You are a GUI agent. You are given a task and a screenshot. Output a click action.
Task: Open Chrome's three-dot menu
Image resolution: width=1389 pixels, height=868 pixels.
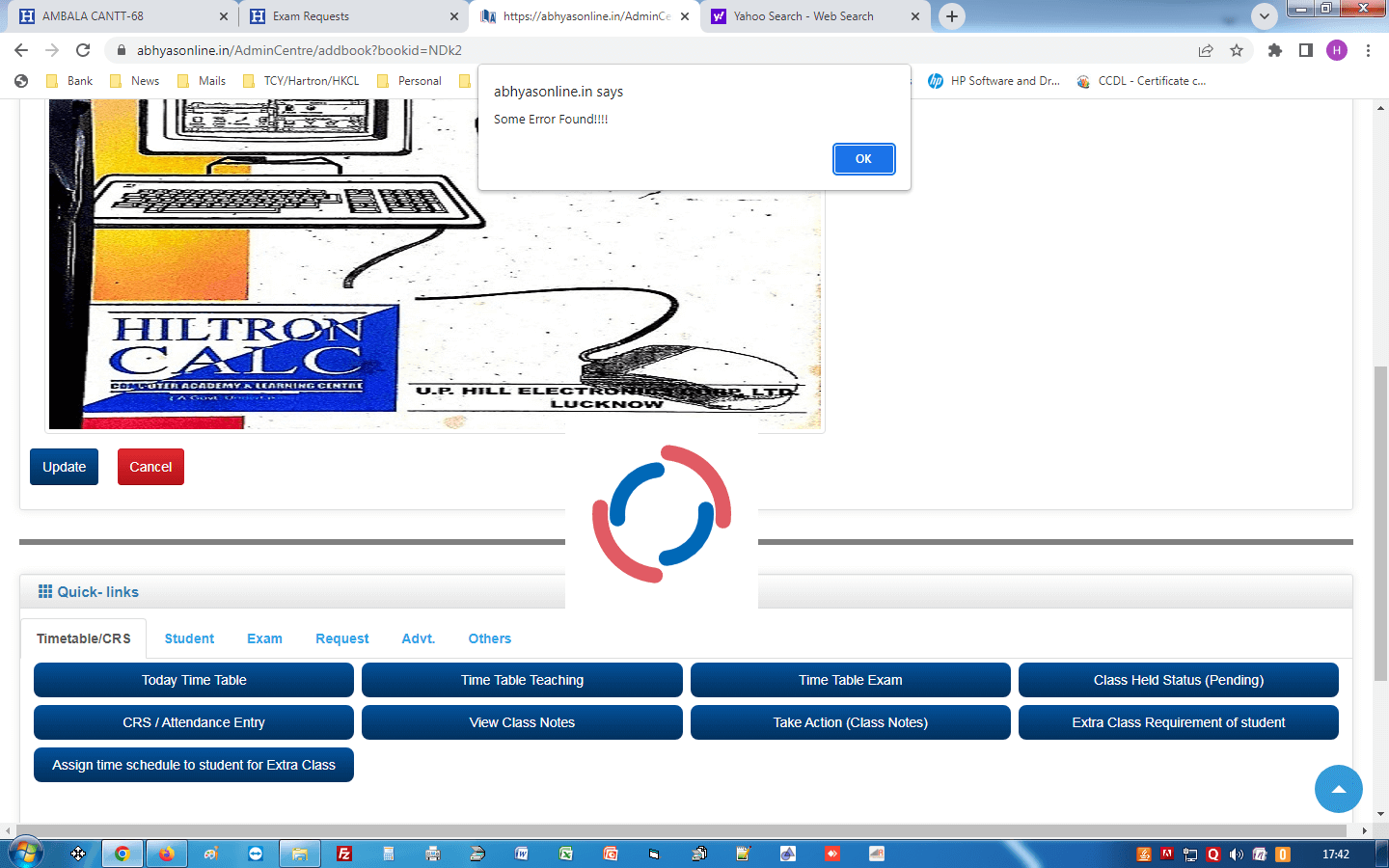click(1368, 50)
